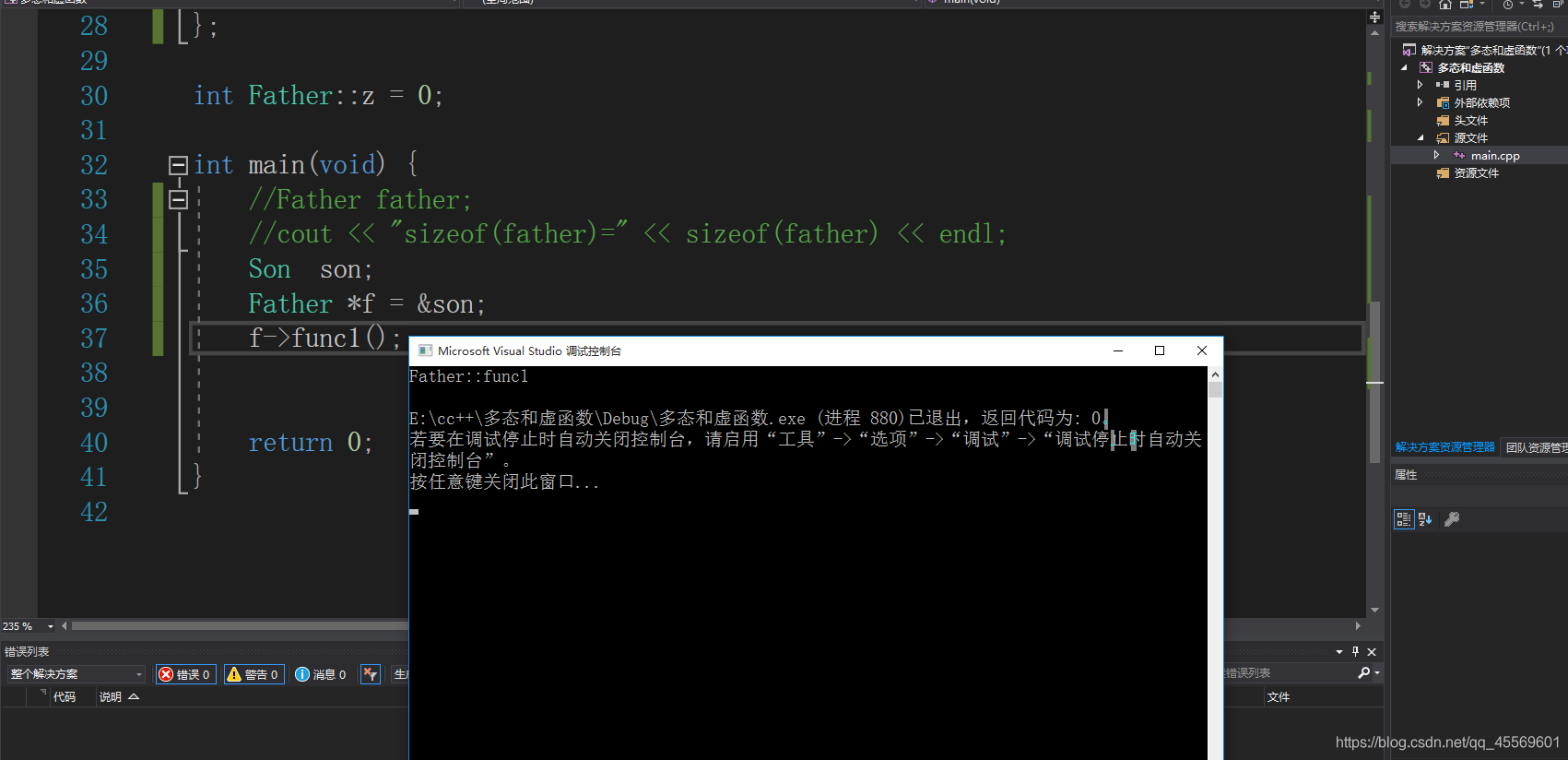Viewport: 1568px width, 760px height.
Task: Click the 引用 references icon
Action: coord(1443,85)
